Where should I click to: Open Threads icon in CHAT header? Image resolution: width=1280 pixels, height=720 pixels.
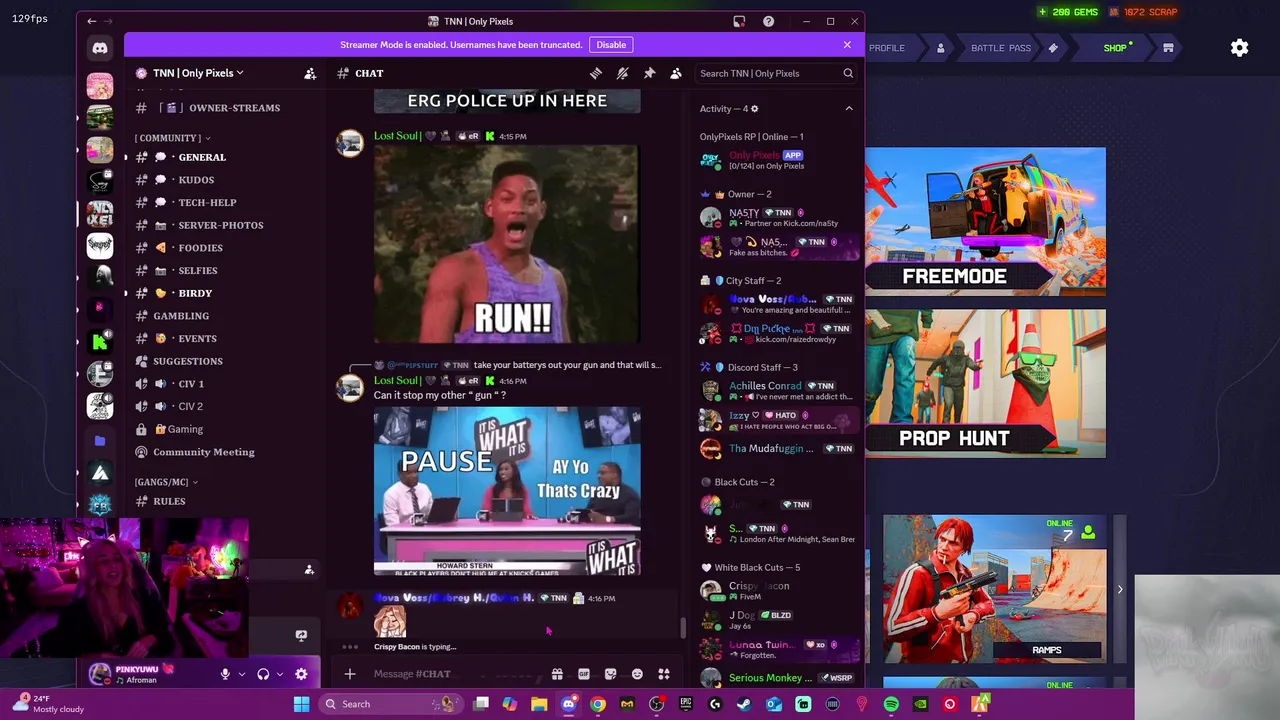[596, 73]
